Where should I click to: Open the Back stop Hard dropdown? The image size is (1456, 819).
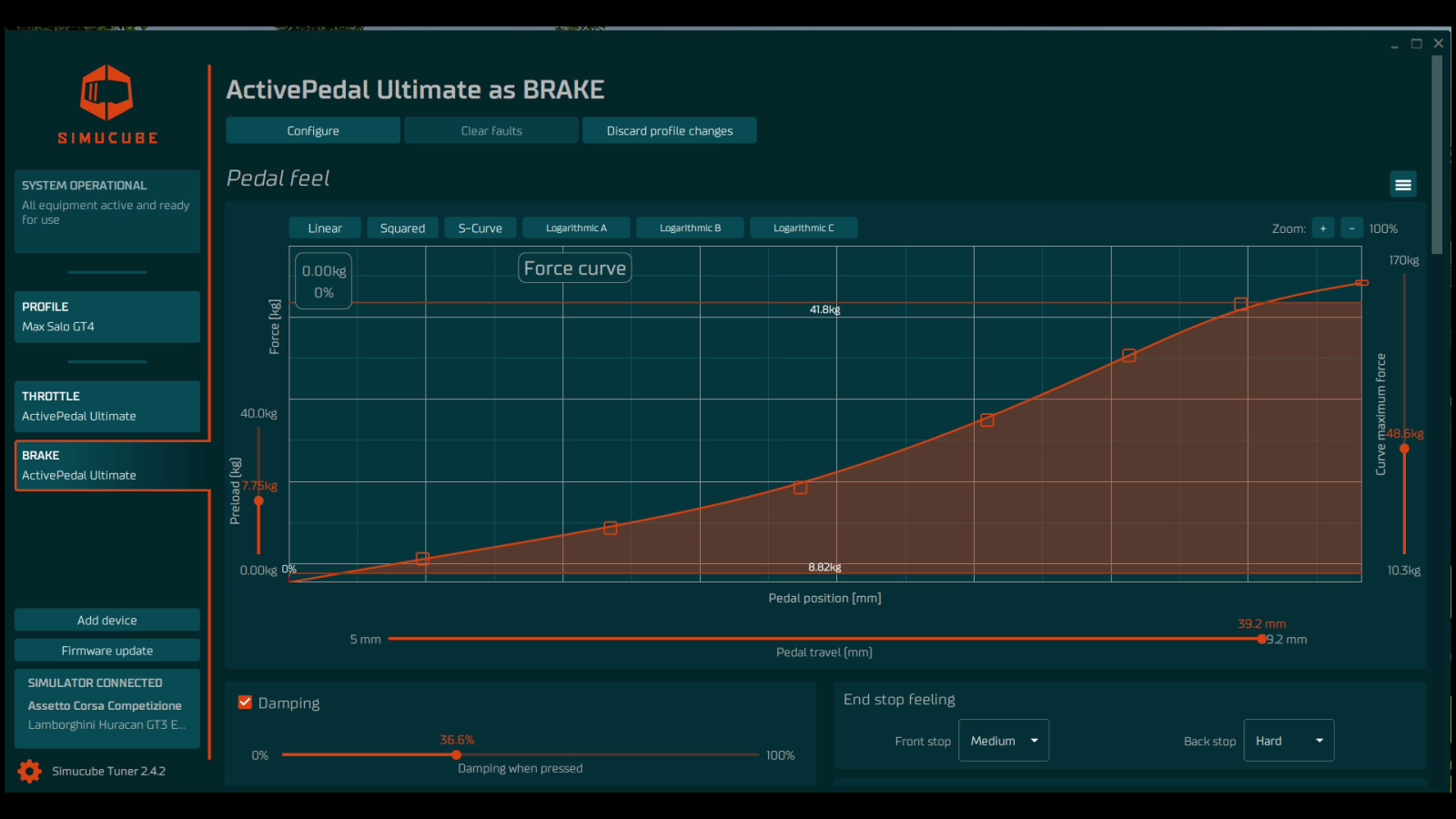point(1289,741)
